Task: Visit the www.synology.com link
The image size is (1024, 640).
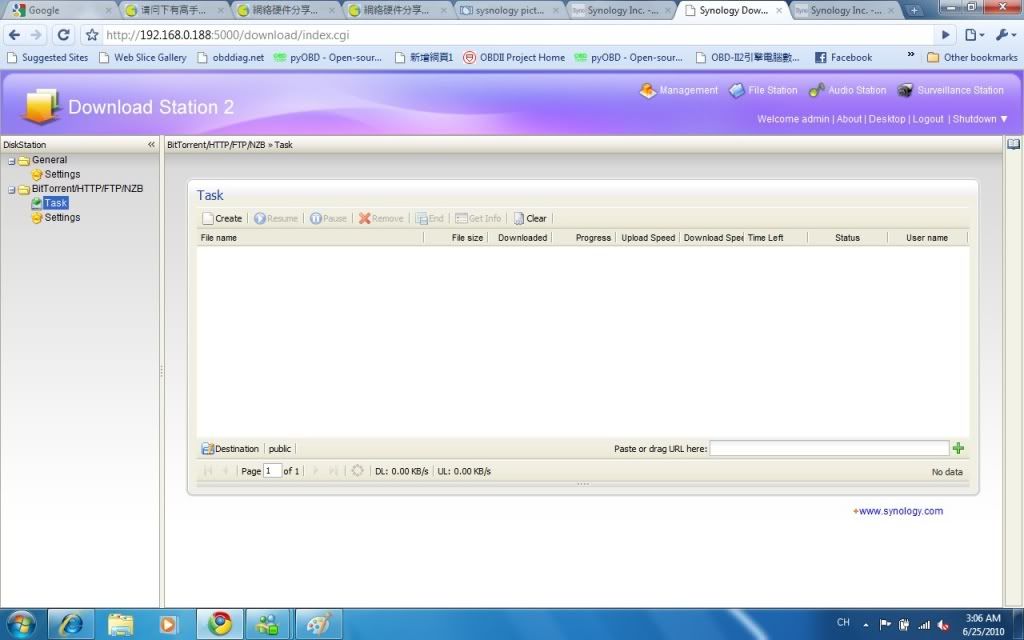Action: 899,511
